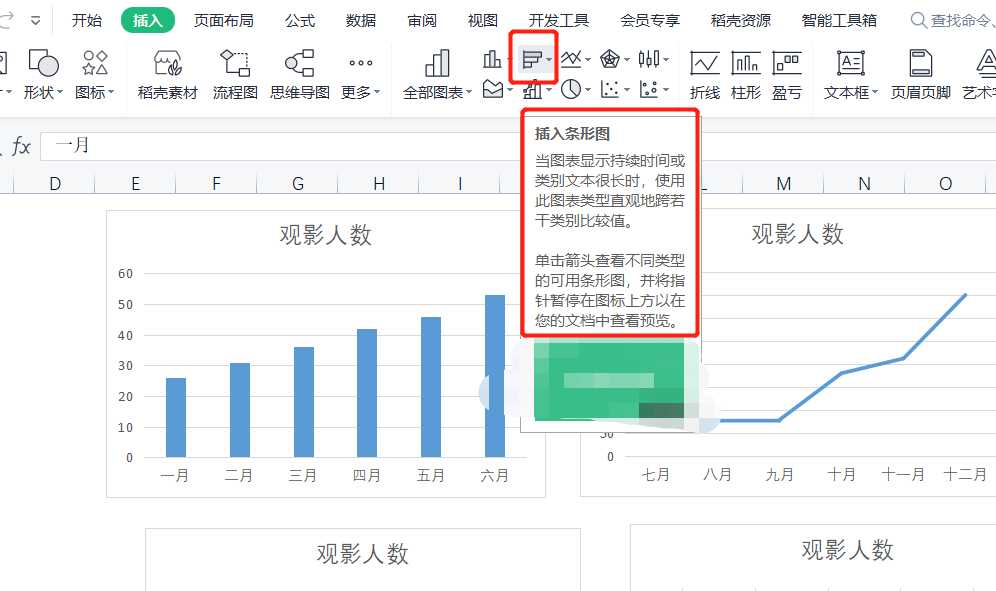996x591 pixels.
Task: Expand the 更多 more dropdown
Action: [377, 92]
